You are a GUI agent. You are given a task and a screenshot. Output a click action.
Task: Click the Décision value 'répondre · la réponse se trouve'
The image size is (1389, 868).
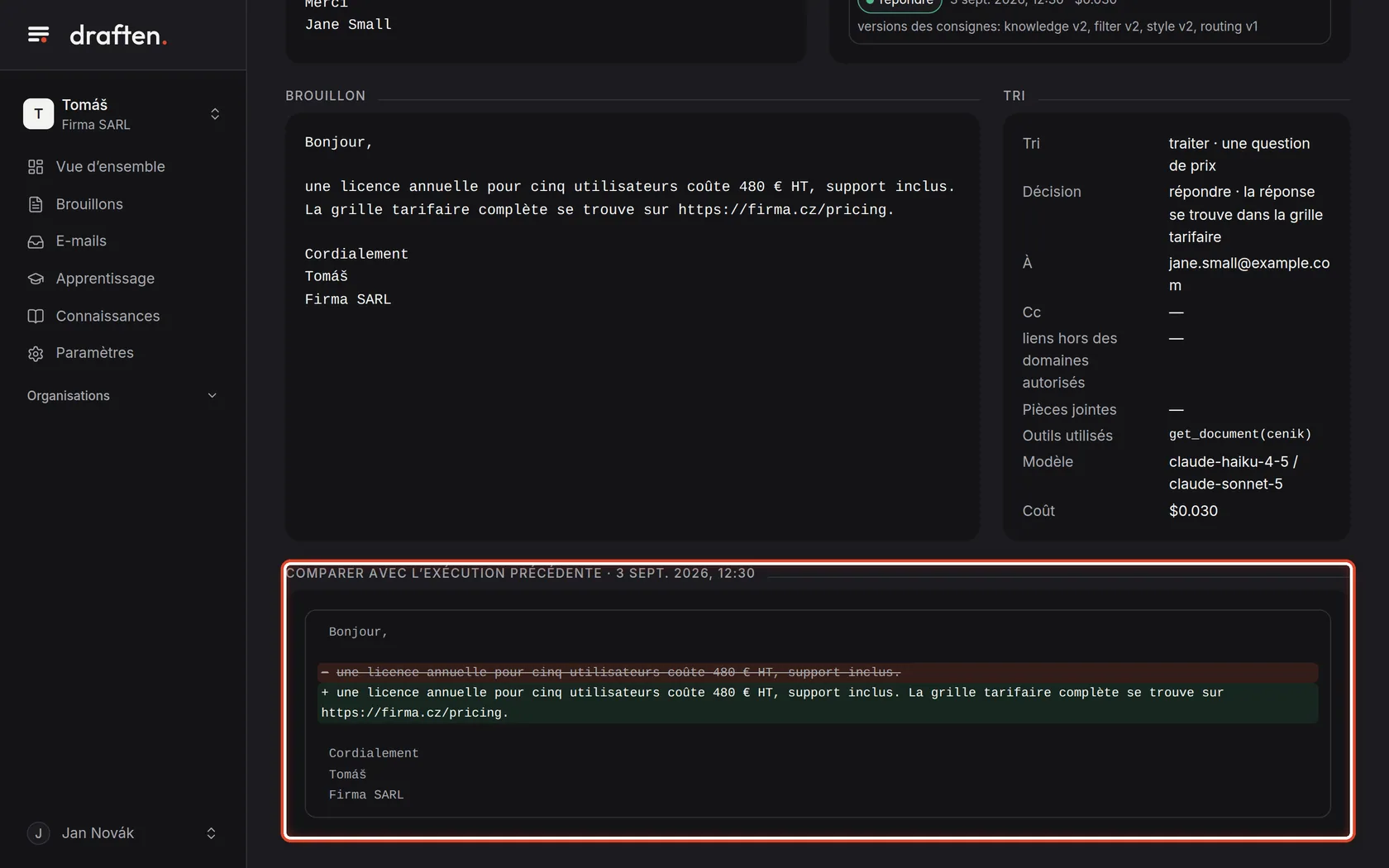point(1246,214)
